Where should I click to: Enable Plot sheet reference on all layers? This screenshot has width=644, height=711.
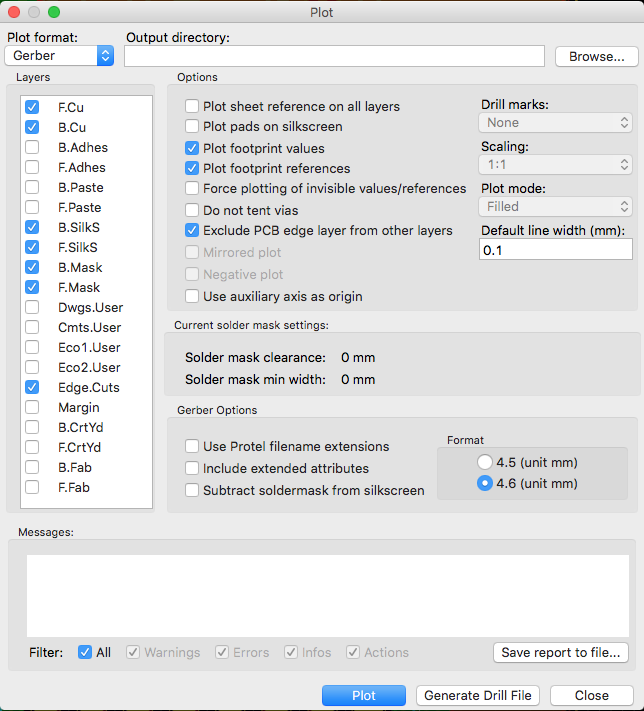click(192, 106)
